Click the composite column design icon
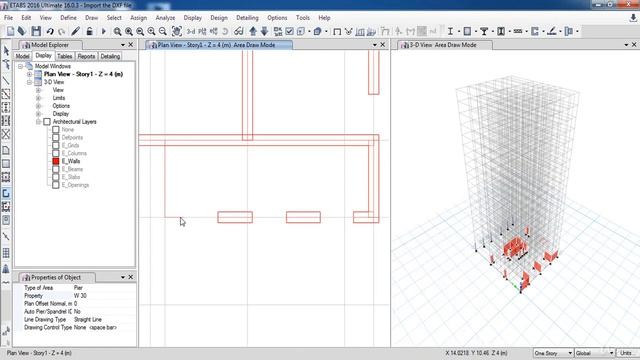 pos(501,31)
